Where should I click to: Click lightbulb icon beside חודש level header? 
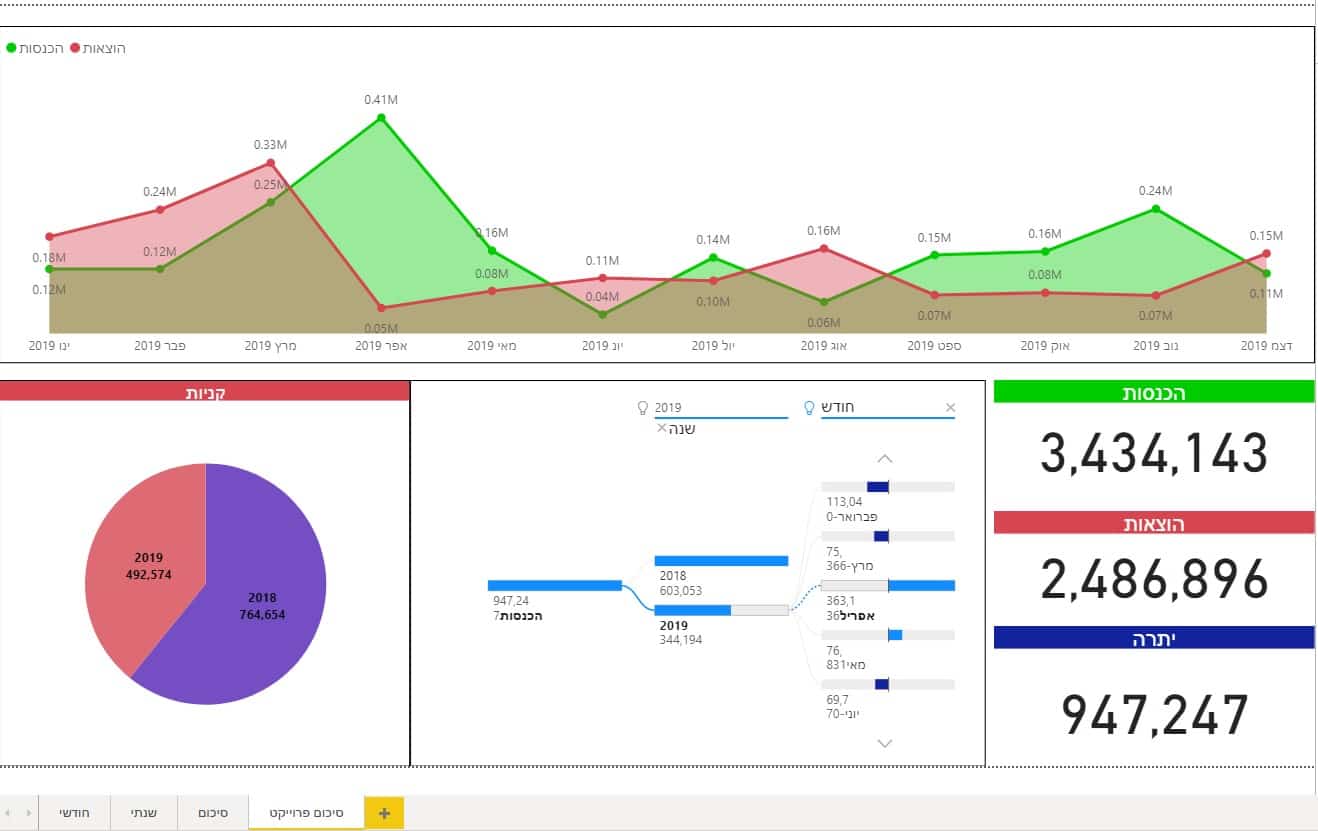pyautogui.click(x=810, y=408)
